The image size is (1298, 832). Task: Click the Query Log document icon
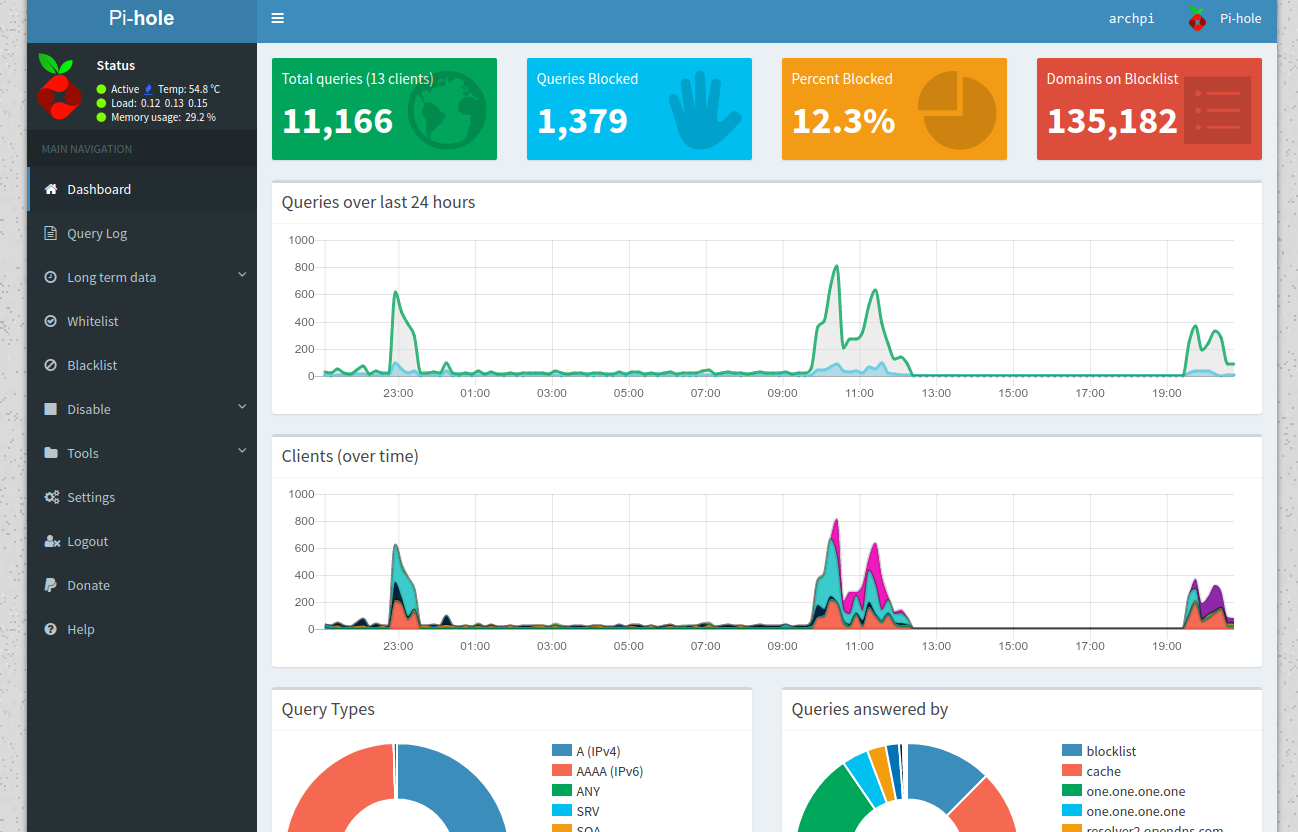click(x=51, y=233)
